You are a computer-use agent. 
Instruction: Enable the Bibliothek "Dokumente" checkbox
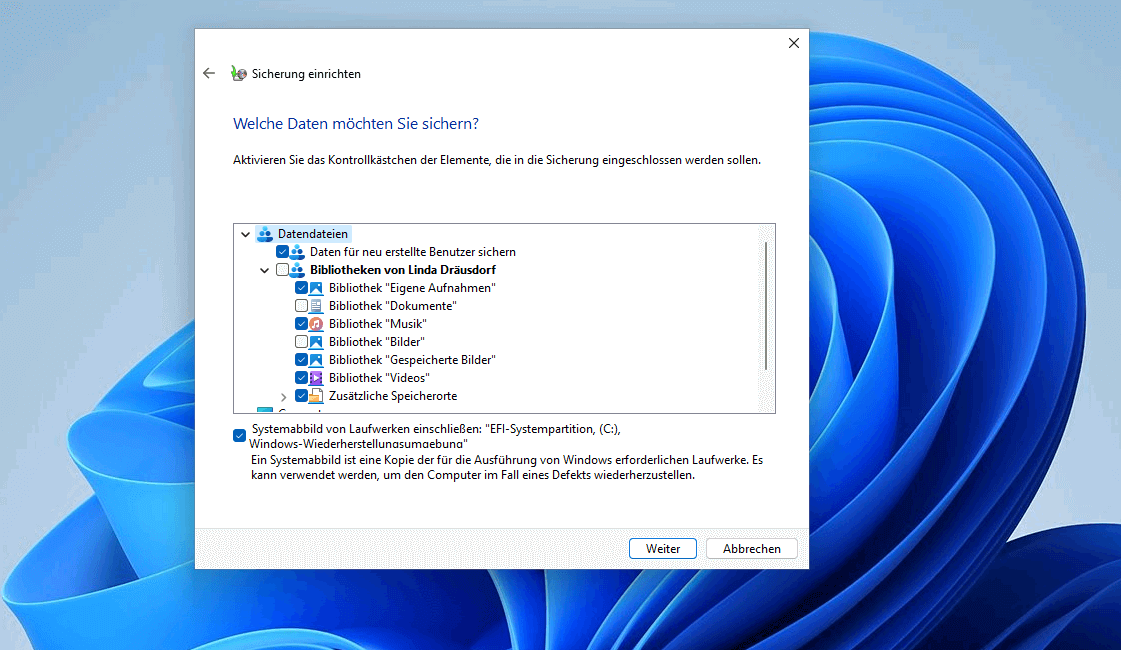[x=301, y=306]
